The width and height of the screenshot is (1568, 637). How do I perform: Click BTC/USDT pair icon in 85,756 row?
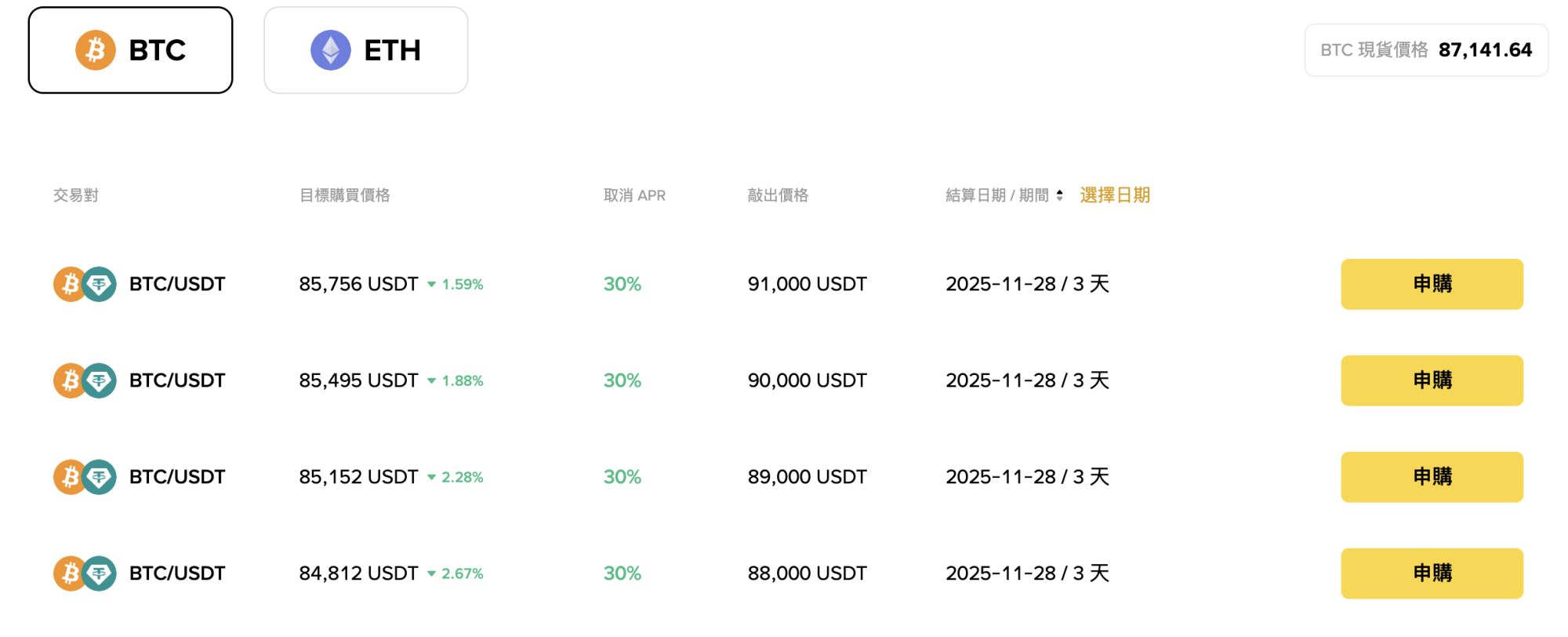(85, 284)
